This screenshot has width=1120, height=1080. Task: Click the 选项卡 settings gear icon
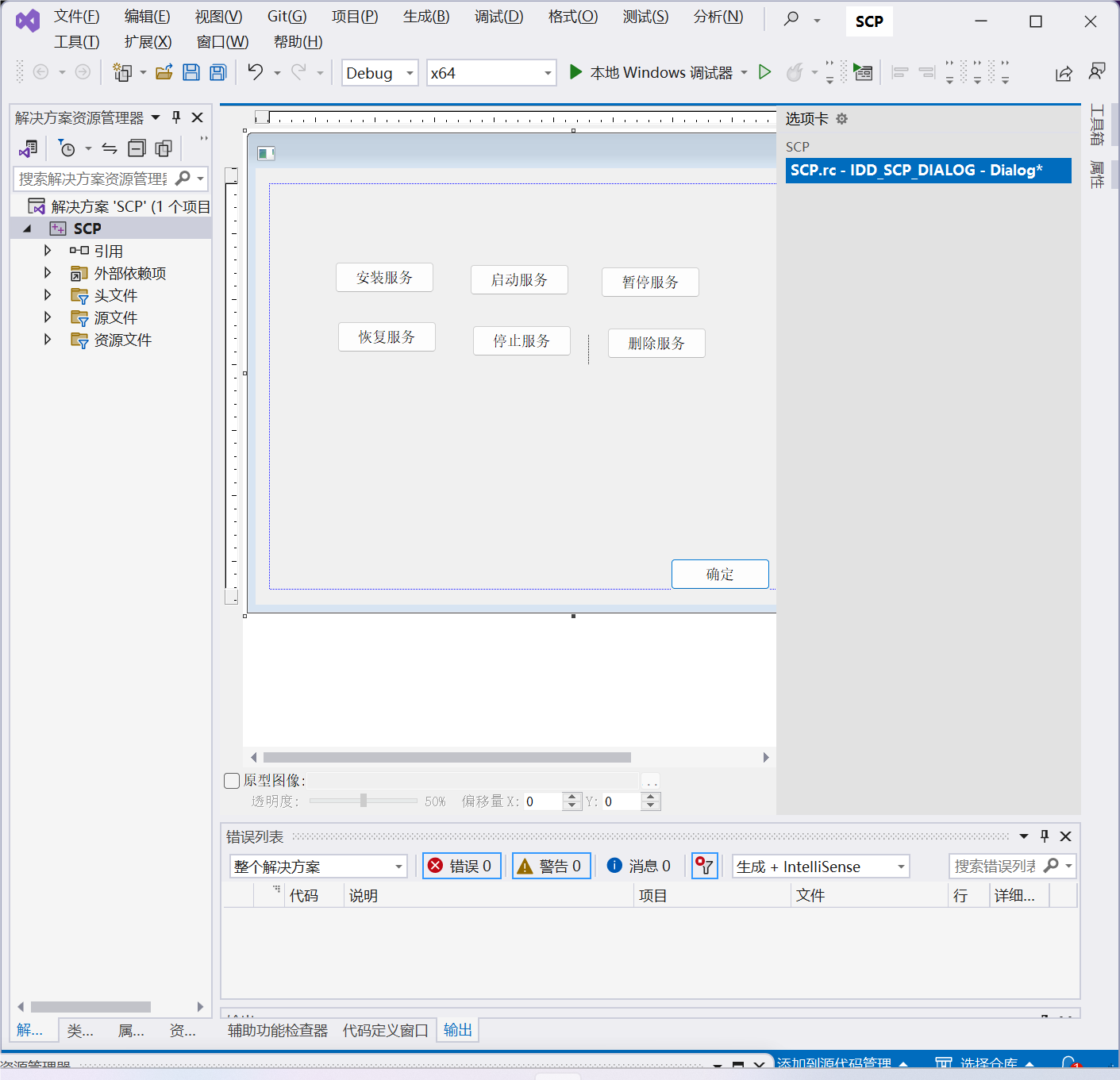[x=842, y=119]
